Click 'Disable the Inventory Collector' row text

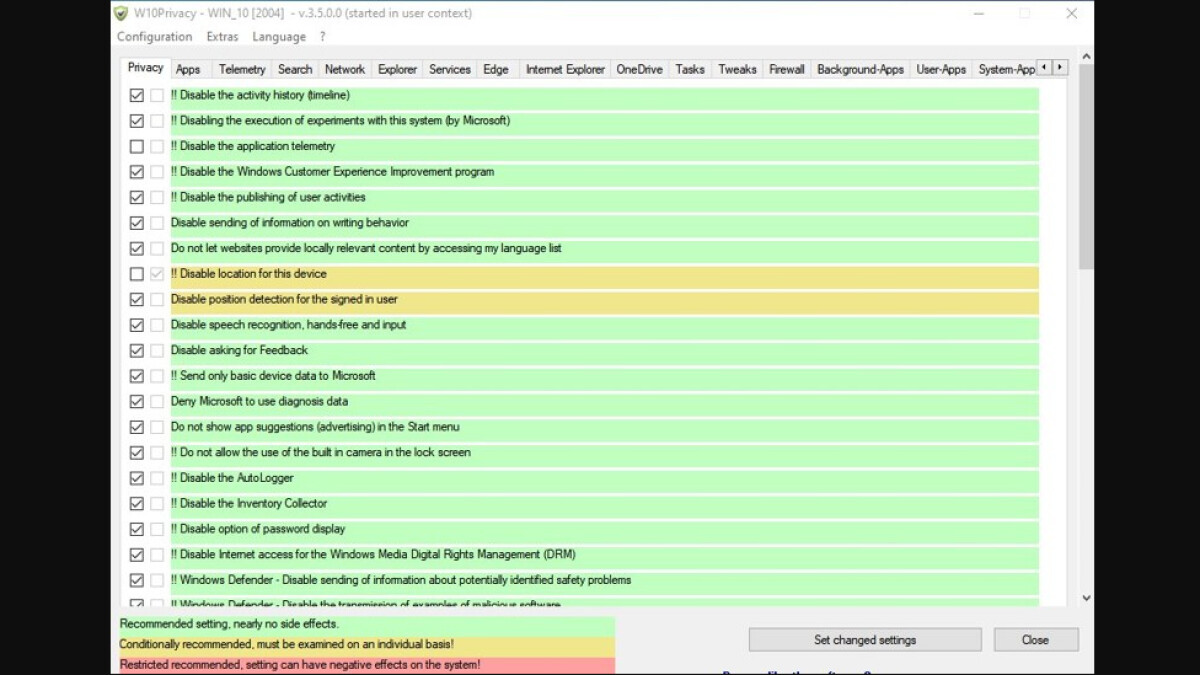coord(249,504)
